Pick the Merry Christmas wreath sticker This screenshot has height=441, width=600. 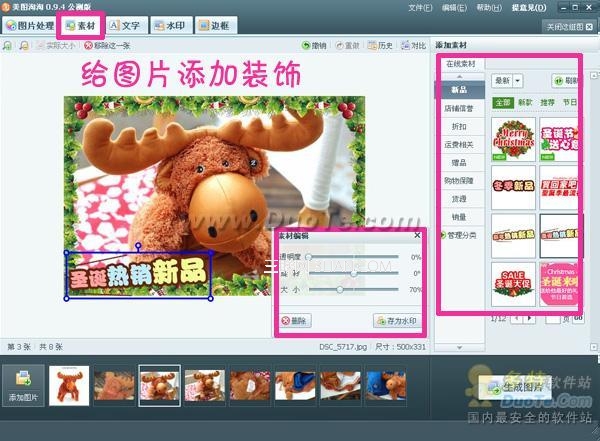513,139
